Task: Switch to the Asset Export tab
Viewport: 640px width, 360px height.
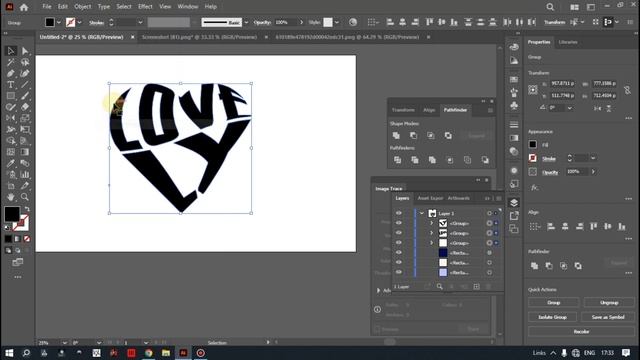Action: [x=430, y=198]
